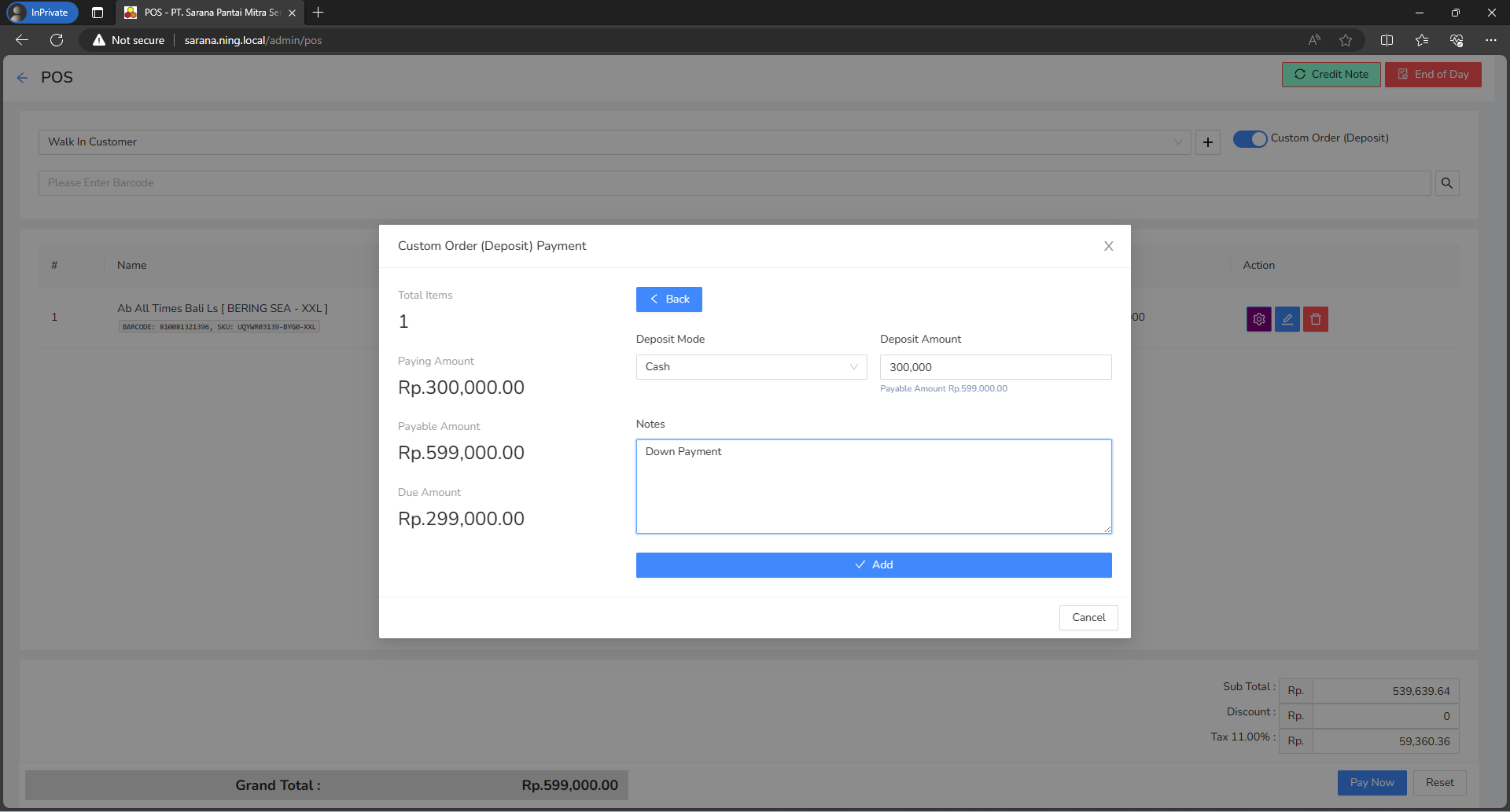Click the Sub Total value field
1510x812 pixels.
[1386, 691]
